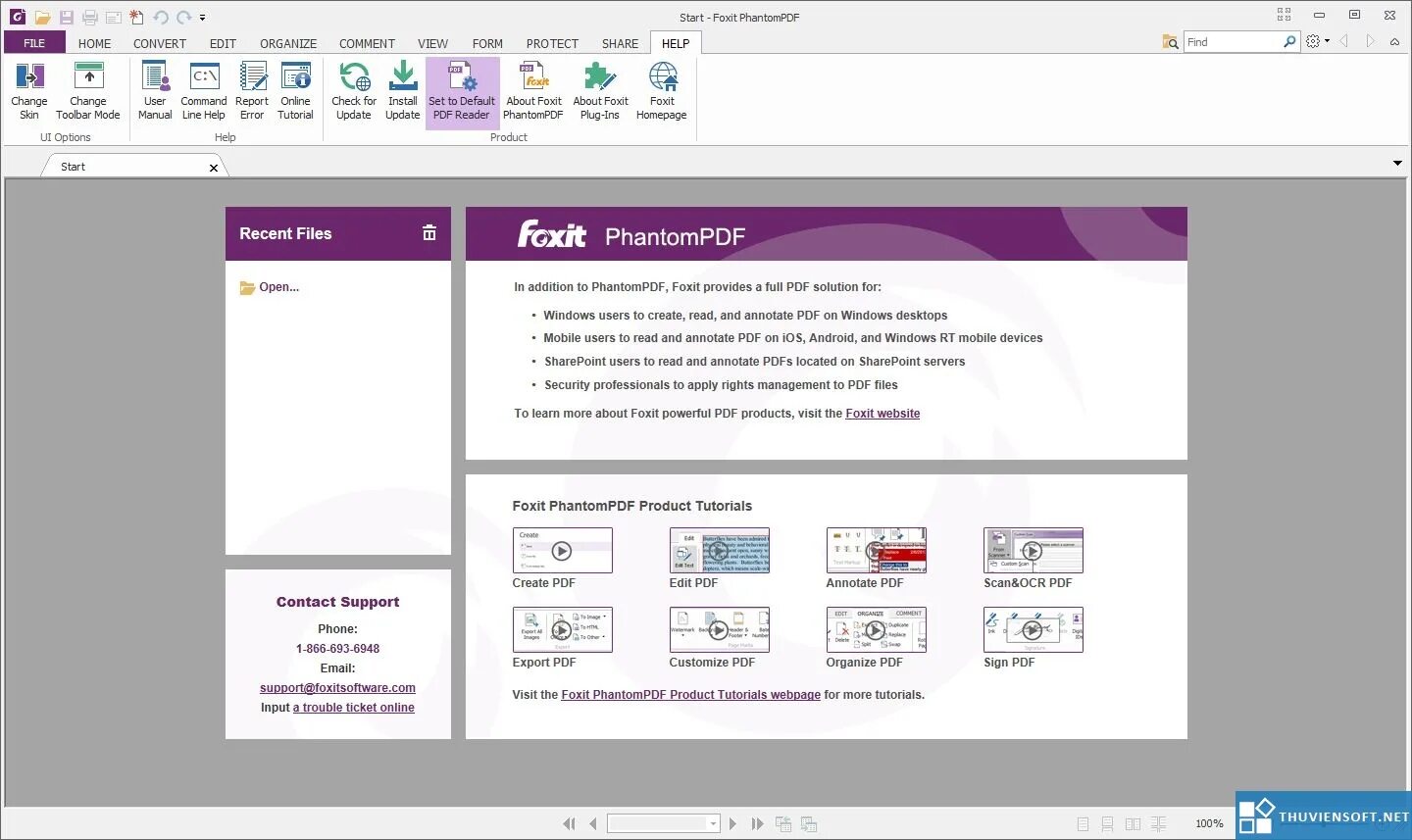Select facing pages view icon
The width and height of the screenshot is (1412, 840).
[1133, 824]
